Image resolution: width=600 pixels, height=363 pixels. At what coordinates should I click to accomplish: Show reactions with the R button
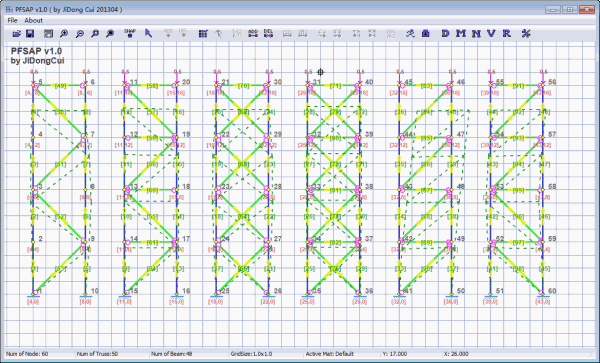[507, 34]
